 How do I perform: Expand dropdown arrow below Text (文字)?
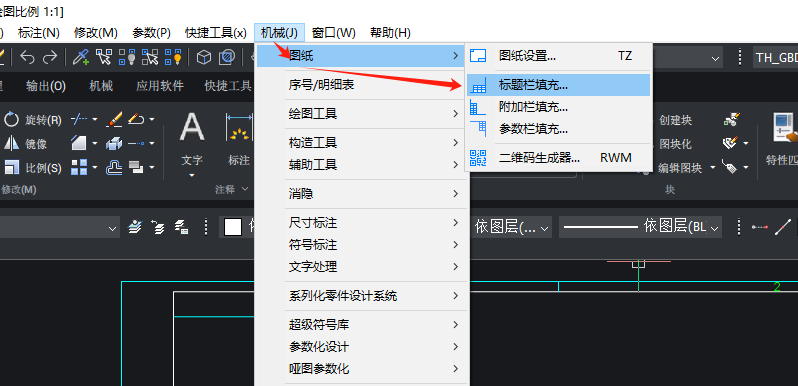click(x=192, y=176)
